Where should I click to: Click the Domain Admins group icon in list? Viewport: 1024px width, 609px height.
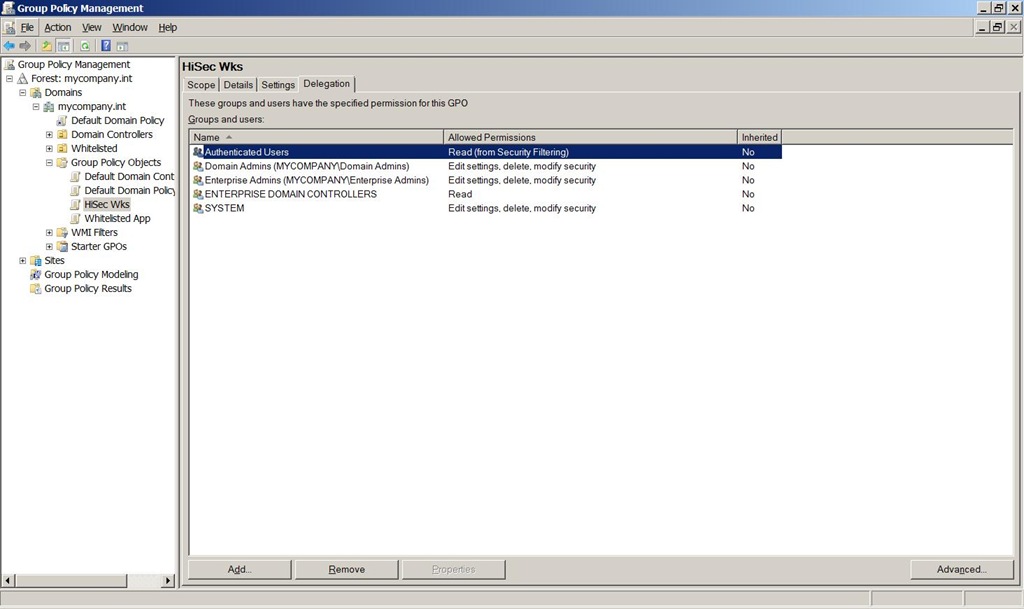point(198,166)
